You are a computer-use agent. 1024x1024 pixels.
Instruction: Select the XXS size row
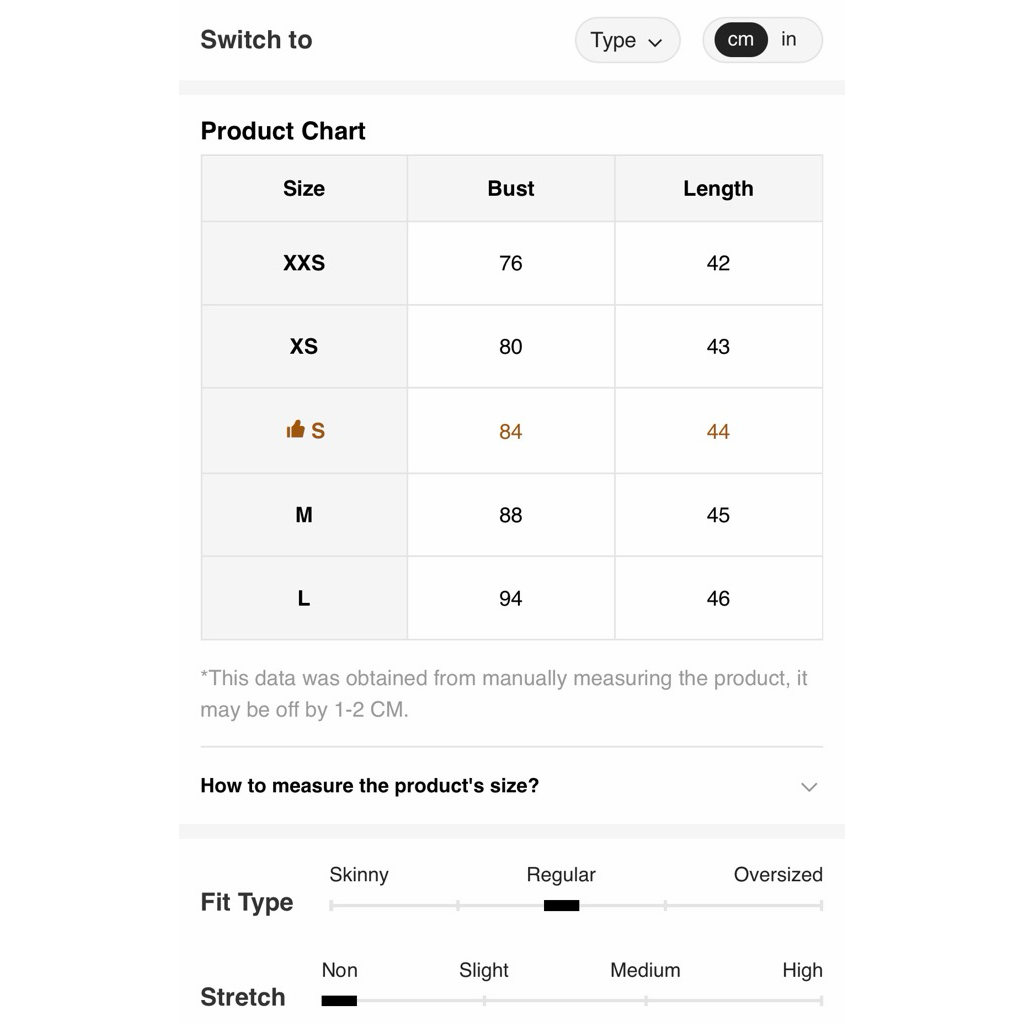(511, 263)
